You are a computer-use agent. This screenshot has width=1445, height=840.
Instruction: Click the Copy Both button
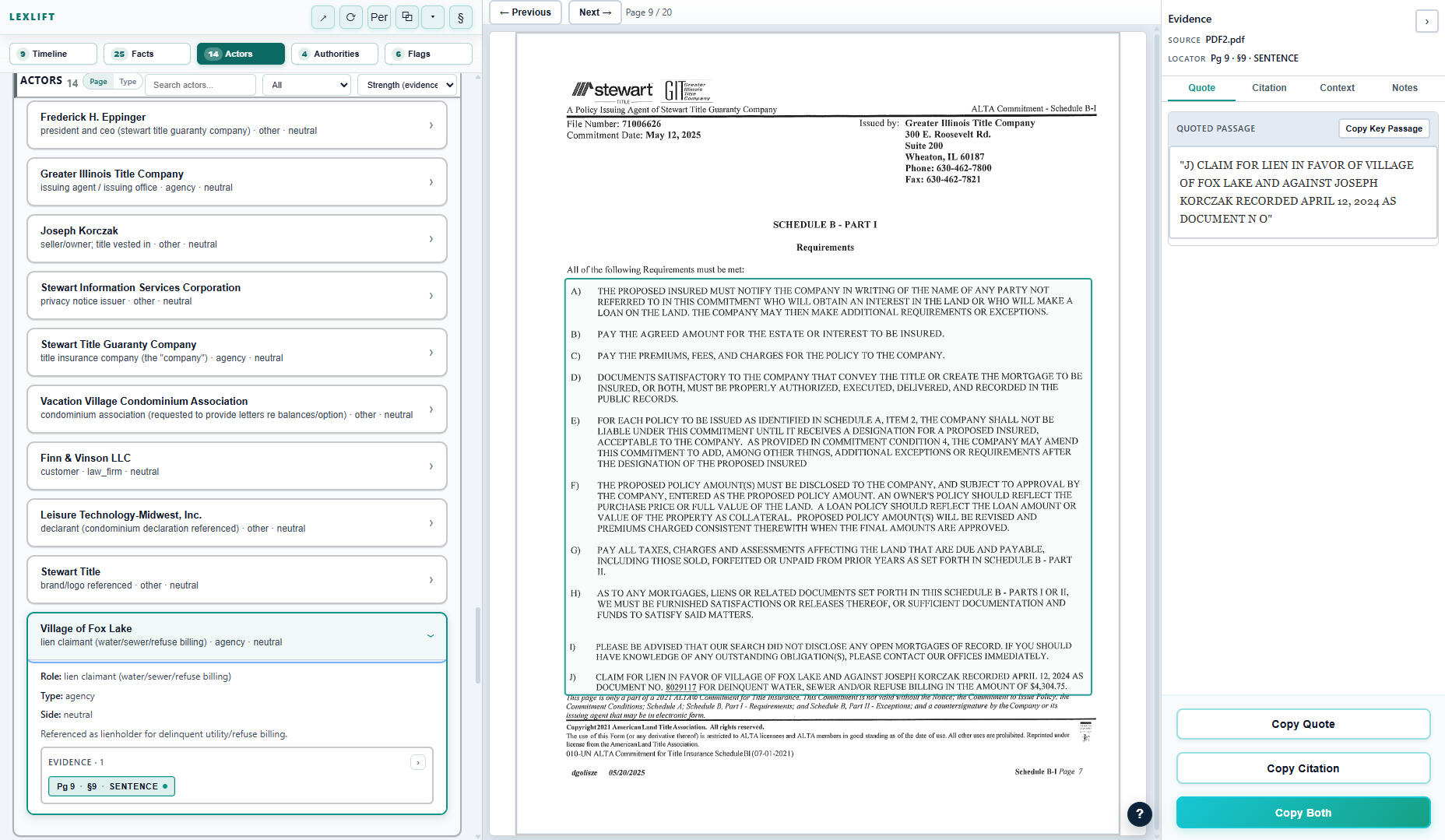pyautogui.click(x=1303, y=813)
